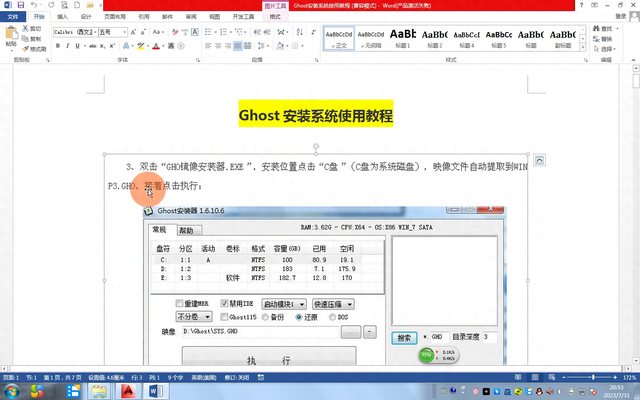640x400 pixels.
Task: Open the line spacing dropdown
Action: [262, 46]
